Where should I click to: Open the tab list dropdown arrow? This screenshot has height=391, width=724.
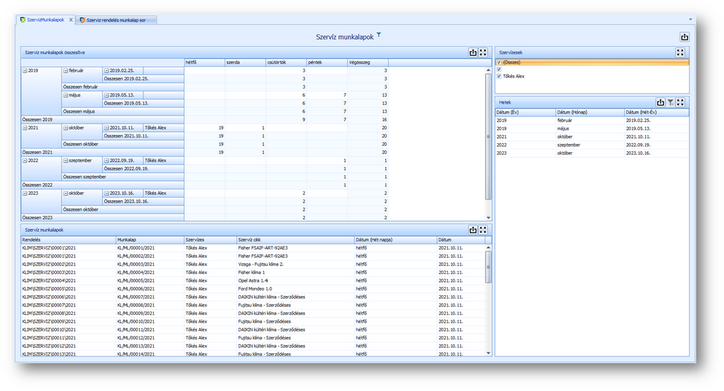coord(690,19)
